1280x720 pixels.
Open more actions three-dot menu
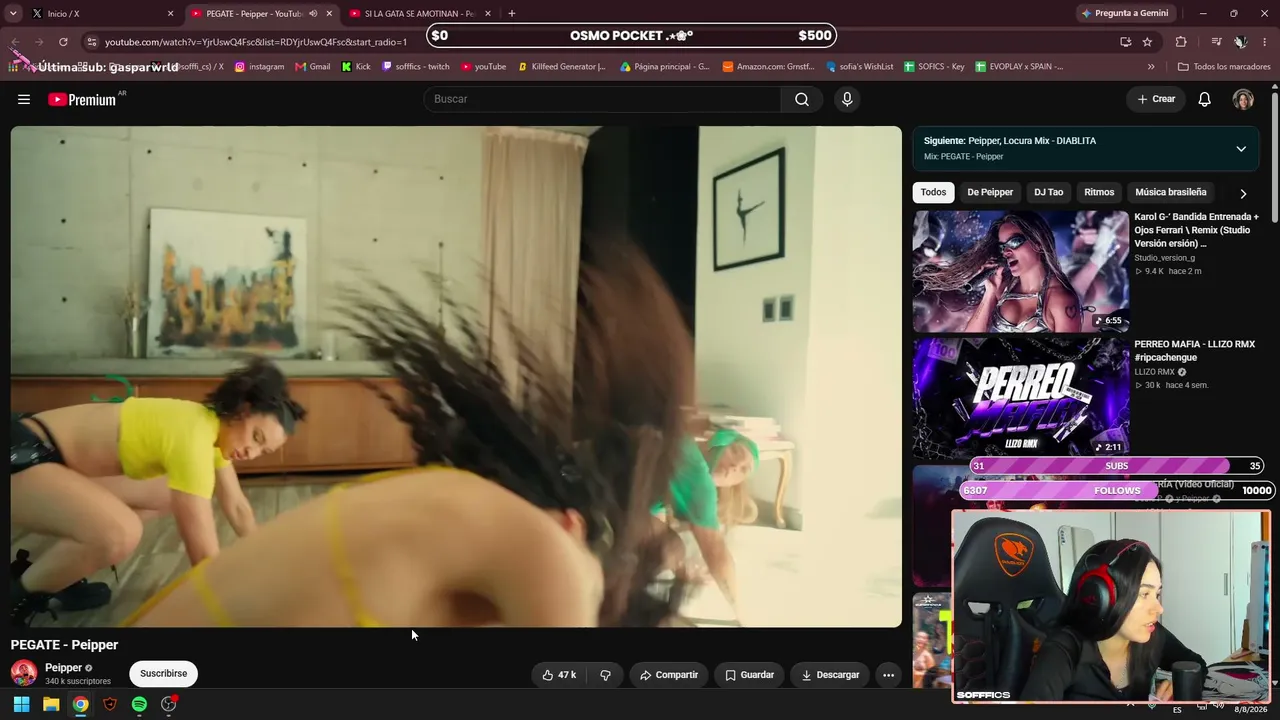coord(888,675)
